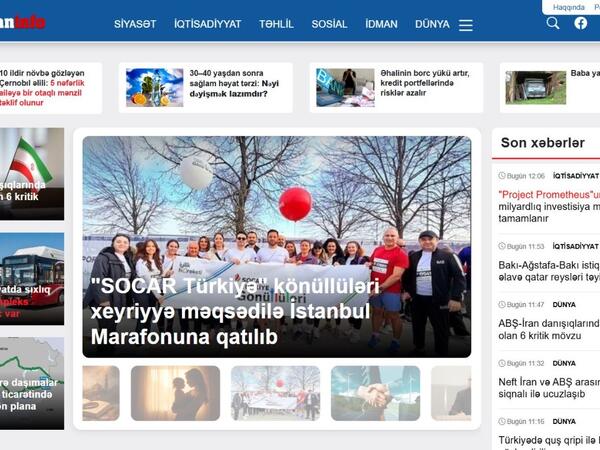Open the healthy lifestyle article thumbnail
Viewport: 600px width, 450px height.
click(x=155, y=87)
